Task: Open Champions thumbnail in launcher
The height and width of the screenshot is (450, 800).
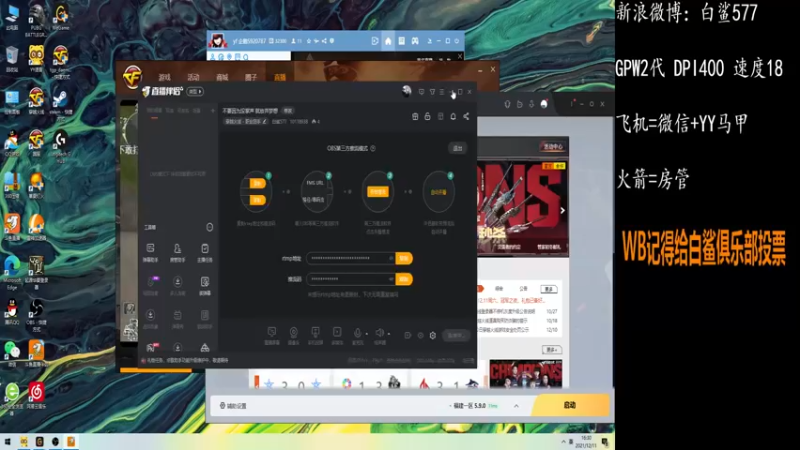Action: pyautogui.click(x=526, y=373)
